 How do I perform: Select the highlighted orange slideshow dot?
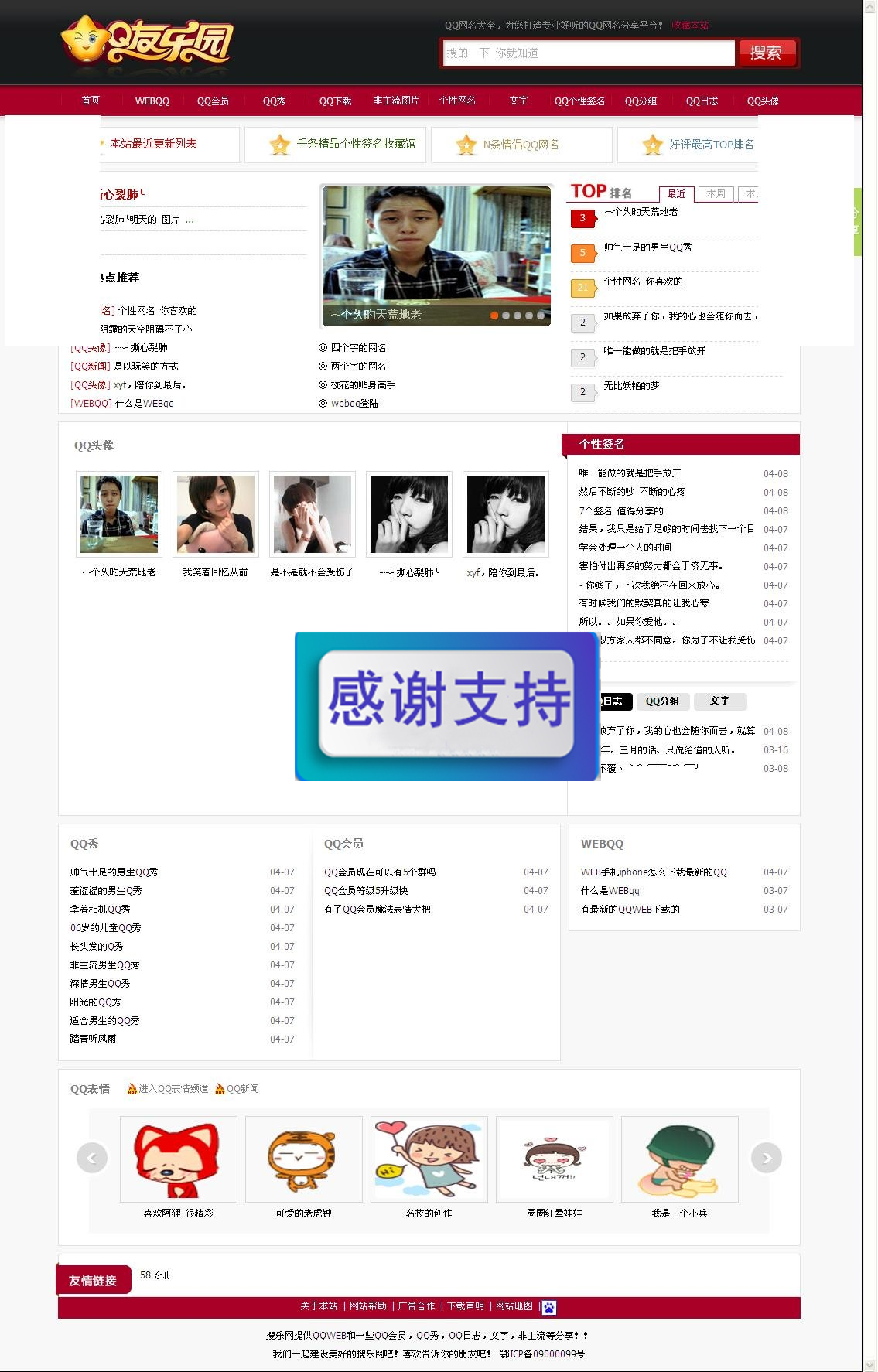tap(494, 316)
